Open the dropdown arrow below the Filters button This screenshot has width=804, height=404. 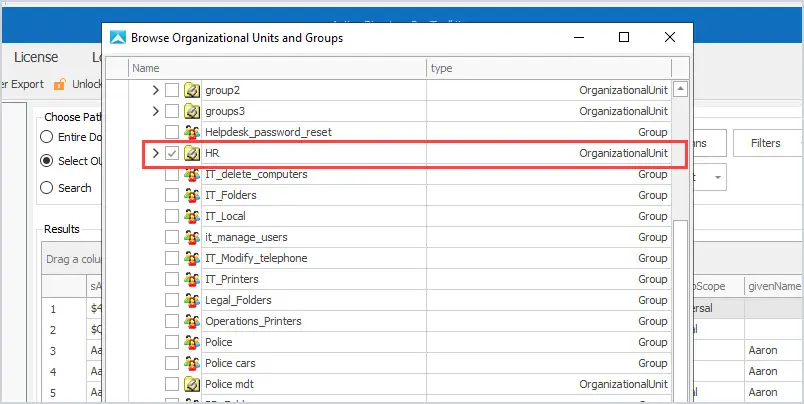[x=718, y=177]
